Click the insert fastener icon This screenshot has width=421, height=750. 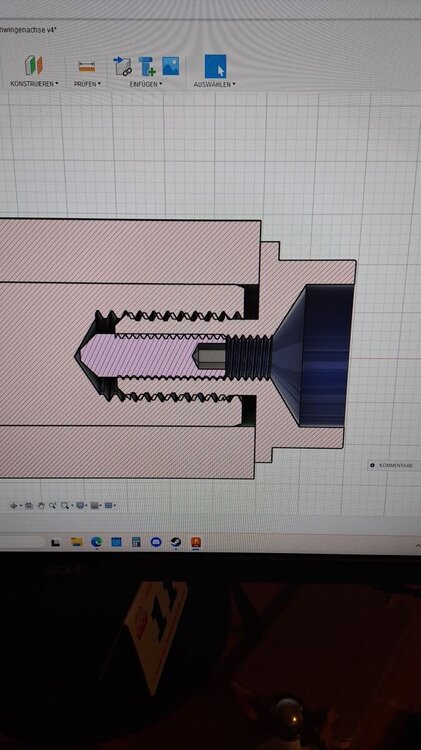click(147, 66)
